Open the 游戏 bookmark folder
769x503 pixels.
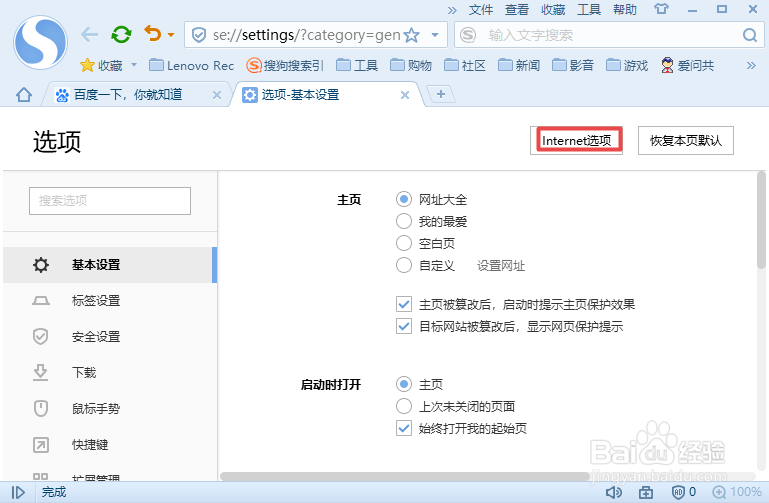[627, 65]
